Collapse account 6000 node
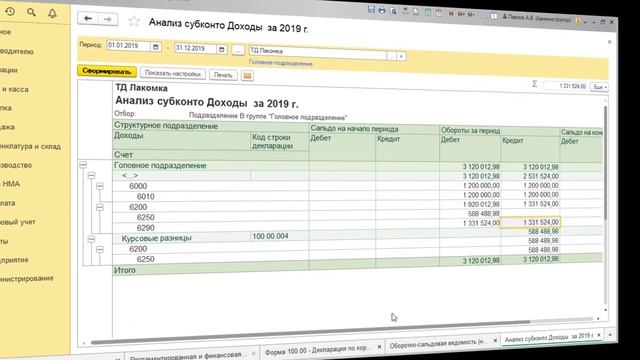 click(100, 186)
